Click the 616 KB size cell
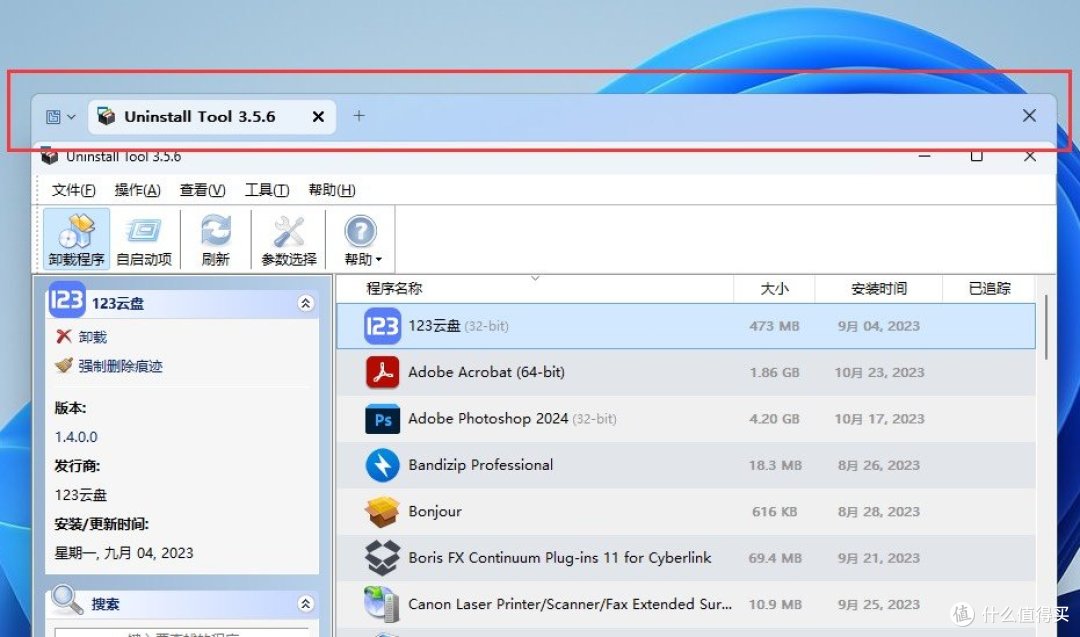 click(774, 512)
